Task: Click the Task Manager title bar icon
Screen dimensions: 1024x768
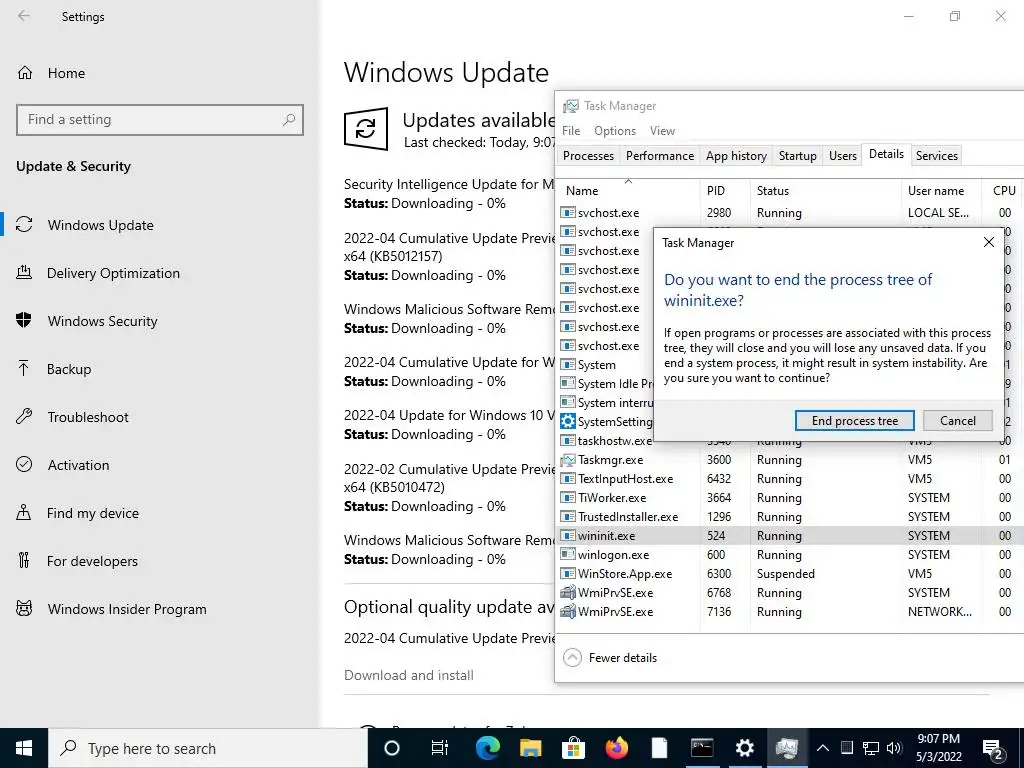Action: pos(571,106)
